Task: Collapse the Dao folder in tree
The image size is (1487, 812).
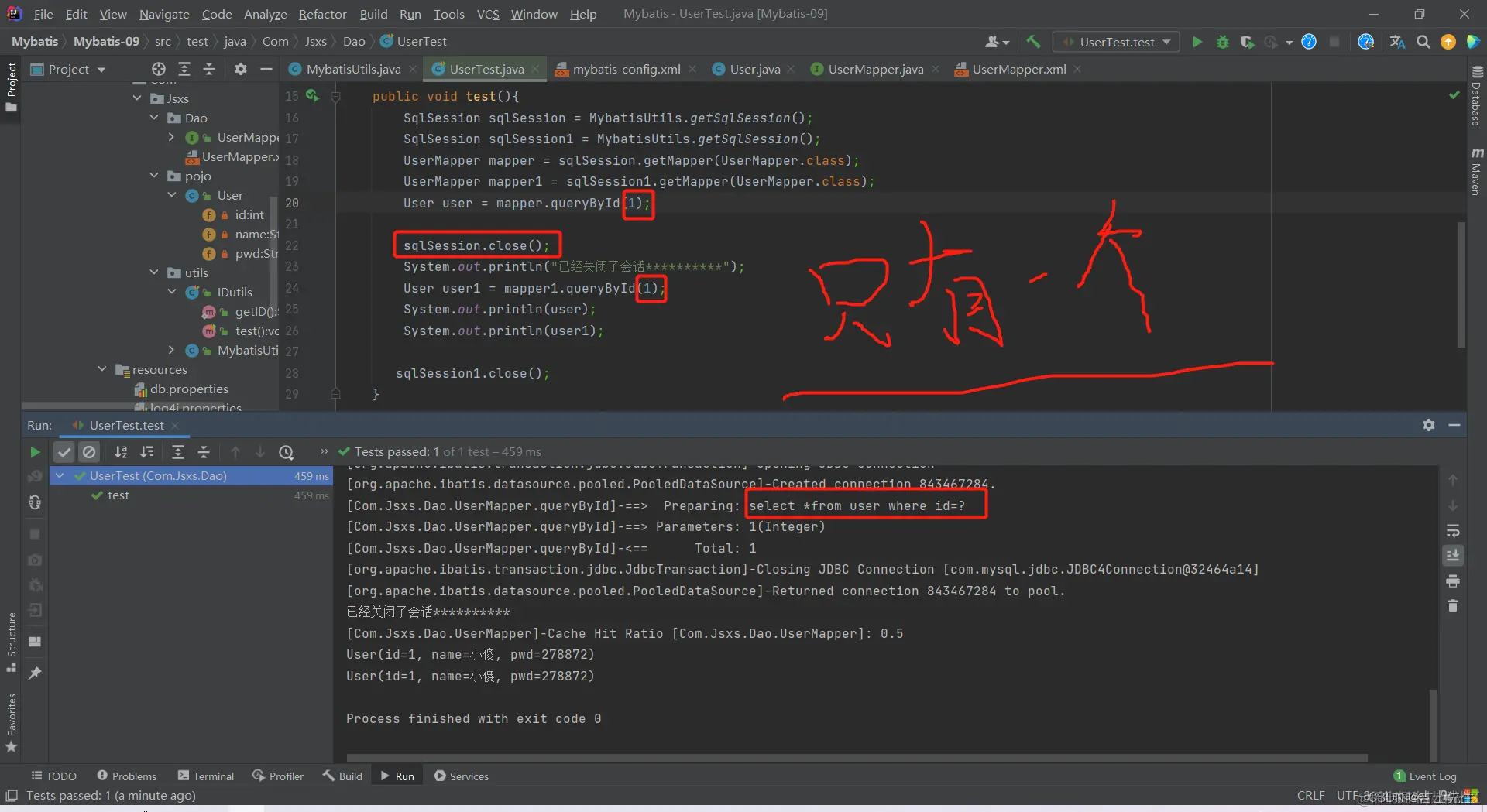Action: 154,118
